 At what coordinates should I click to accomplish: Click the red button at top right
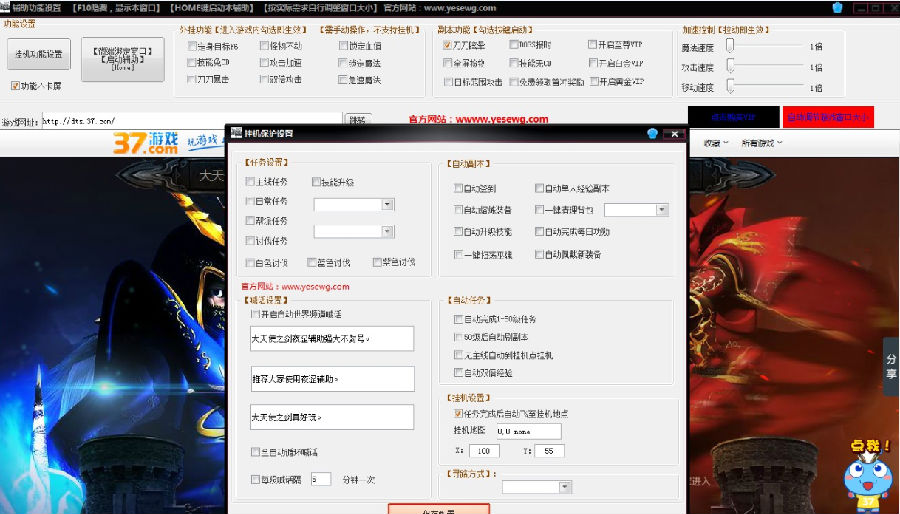[828, 117]
